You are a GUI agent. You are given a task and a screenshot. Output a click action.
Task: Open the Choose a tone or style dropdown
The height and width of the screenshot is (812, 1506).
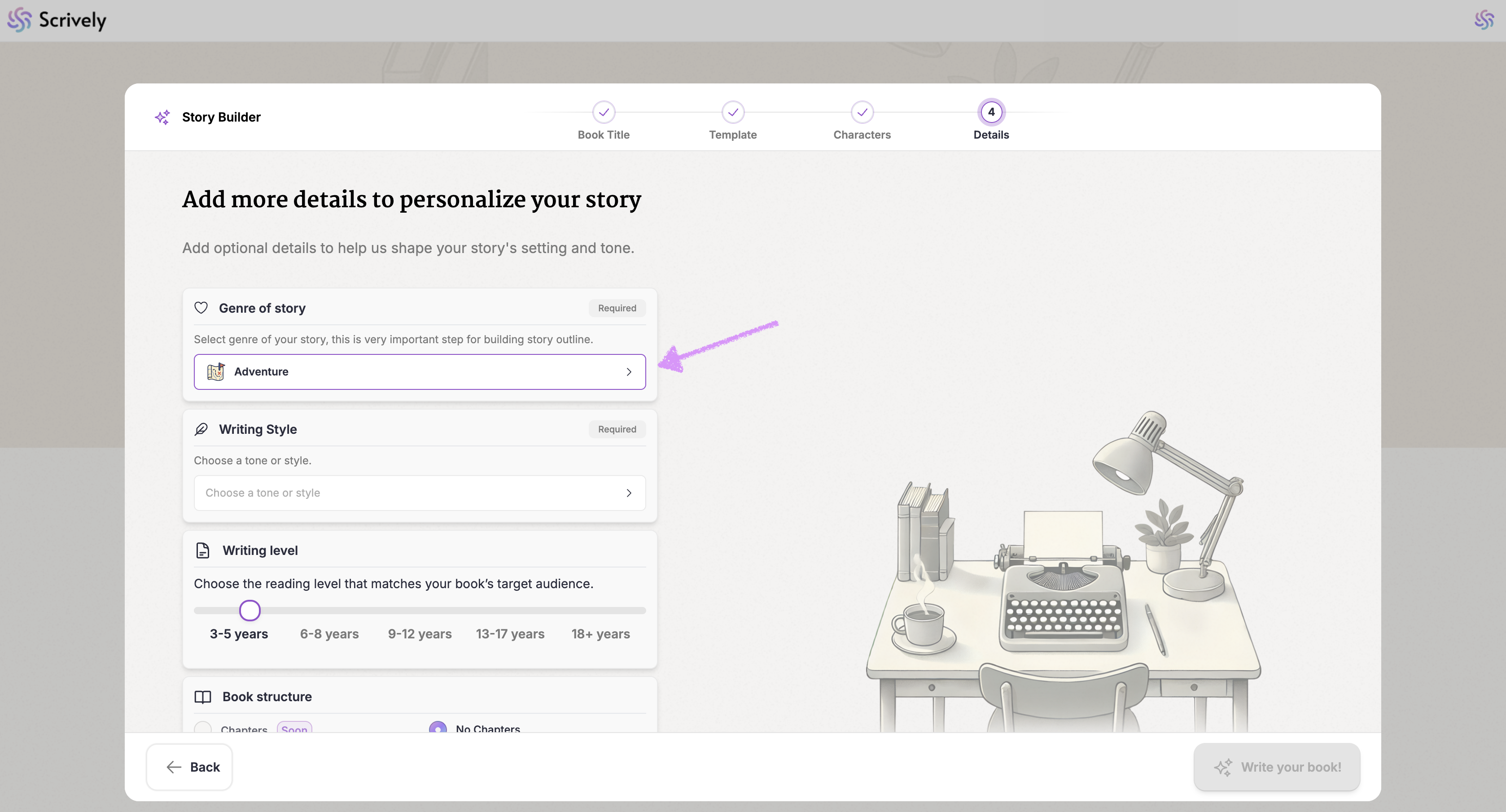tap(419, 493)
